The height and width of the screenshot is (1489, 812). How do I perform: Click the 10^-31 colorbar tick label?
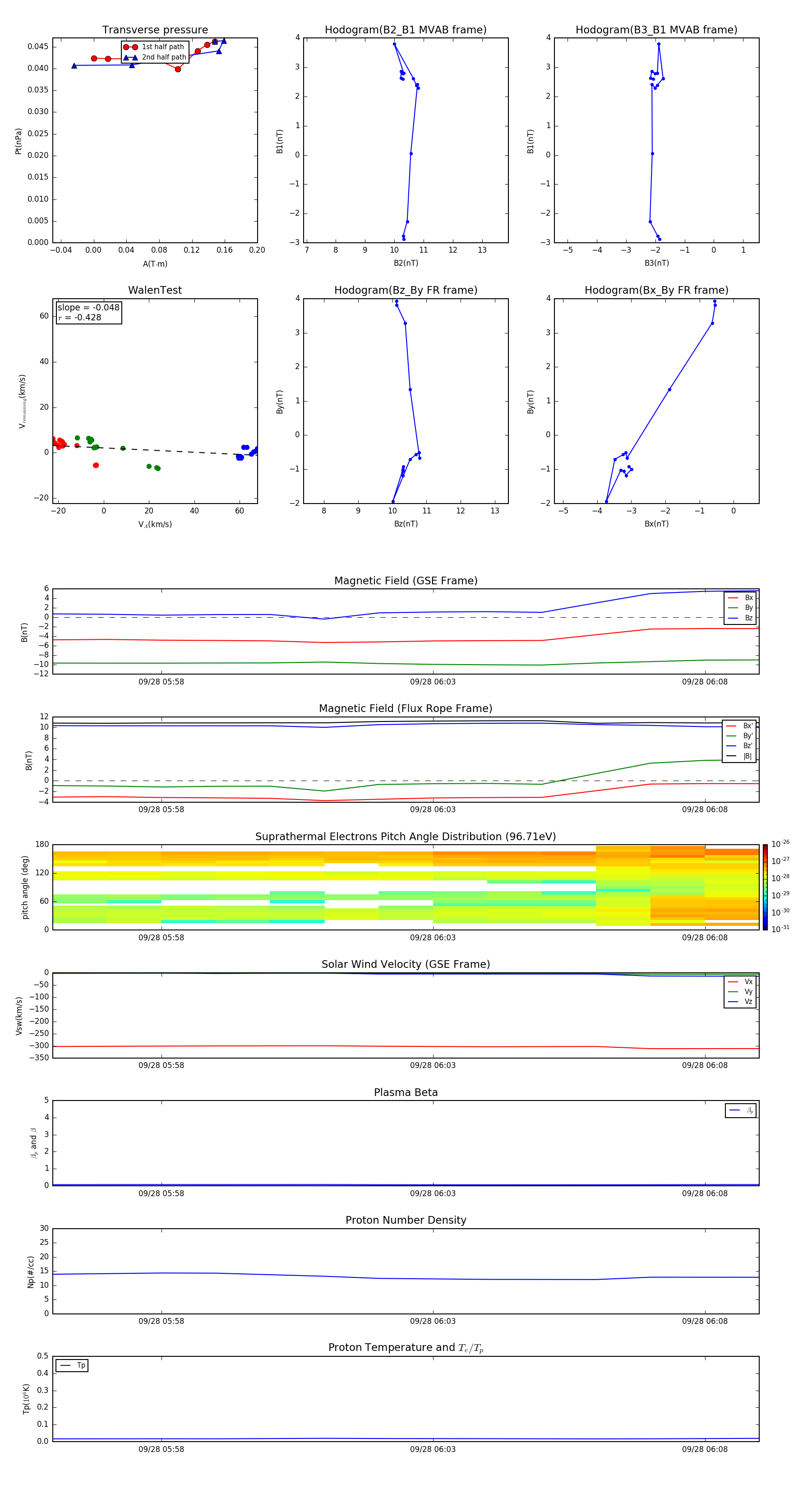point(780,929)
